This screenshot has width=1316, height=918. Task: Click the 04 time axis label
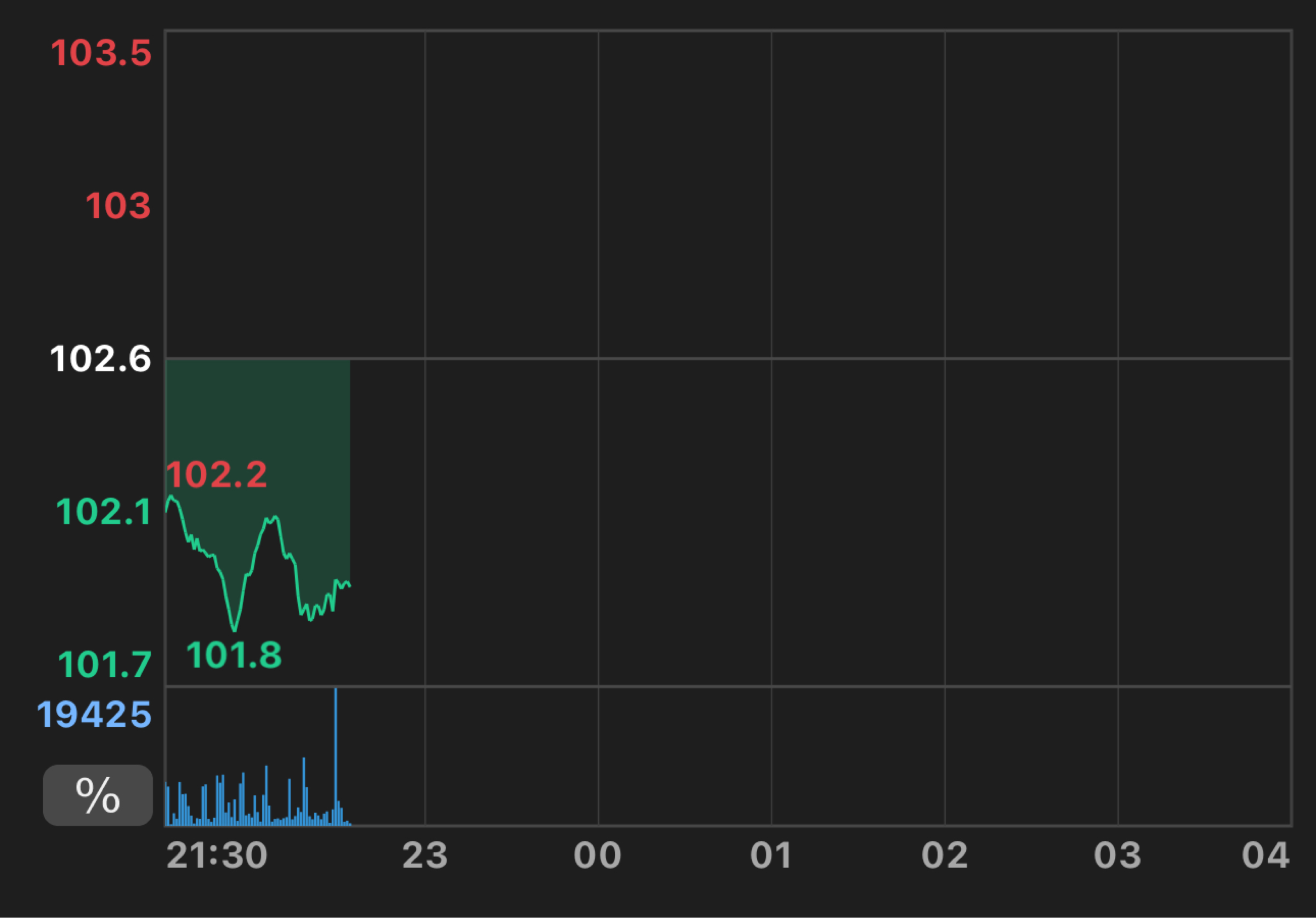pyautogui.click(x=1266, y=856)
